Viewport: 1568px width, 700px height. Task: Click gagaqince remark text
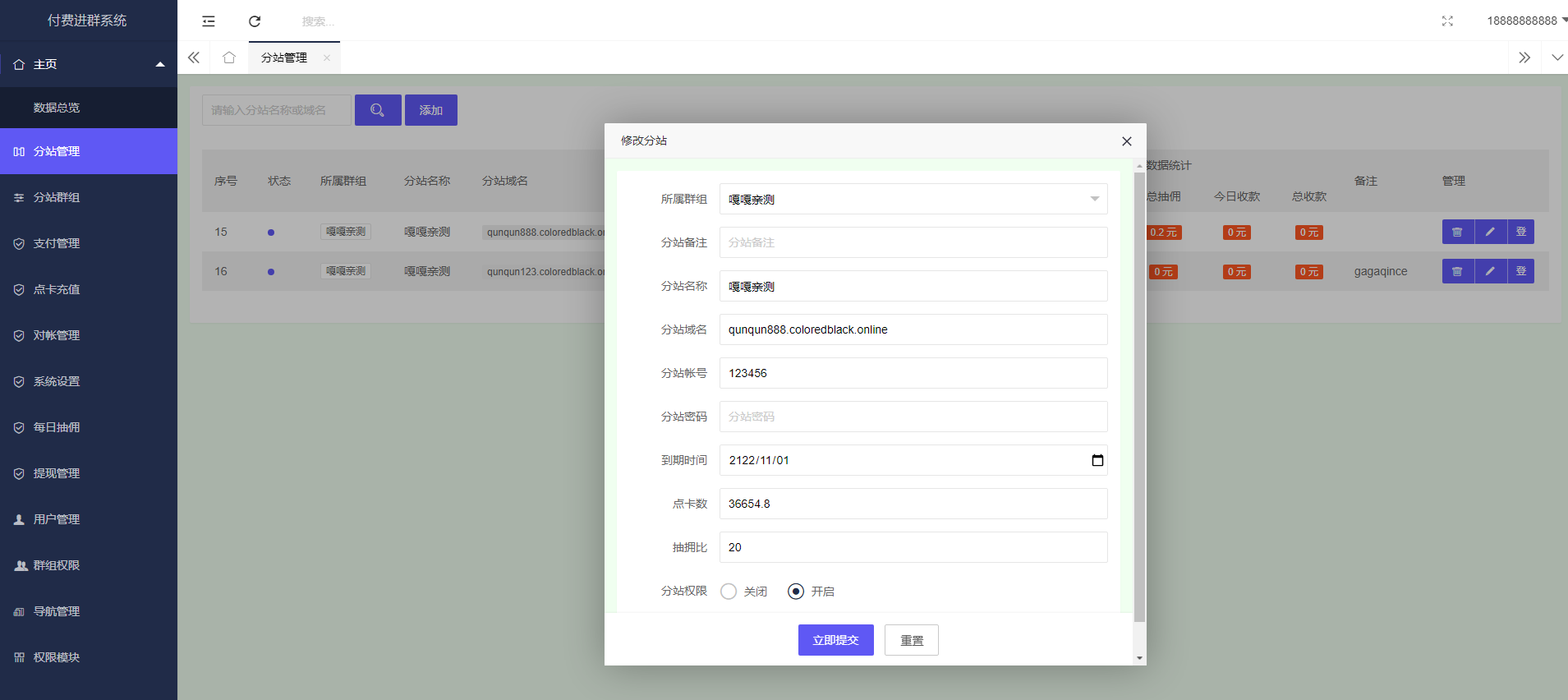[x=1381, y=271]
